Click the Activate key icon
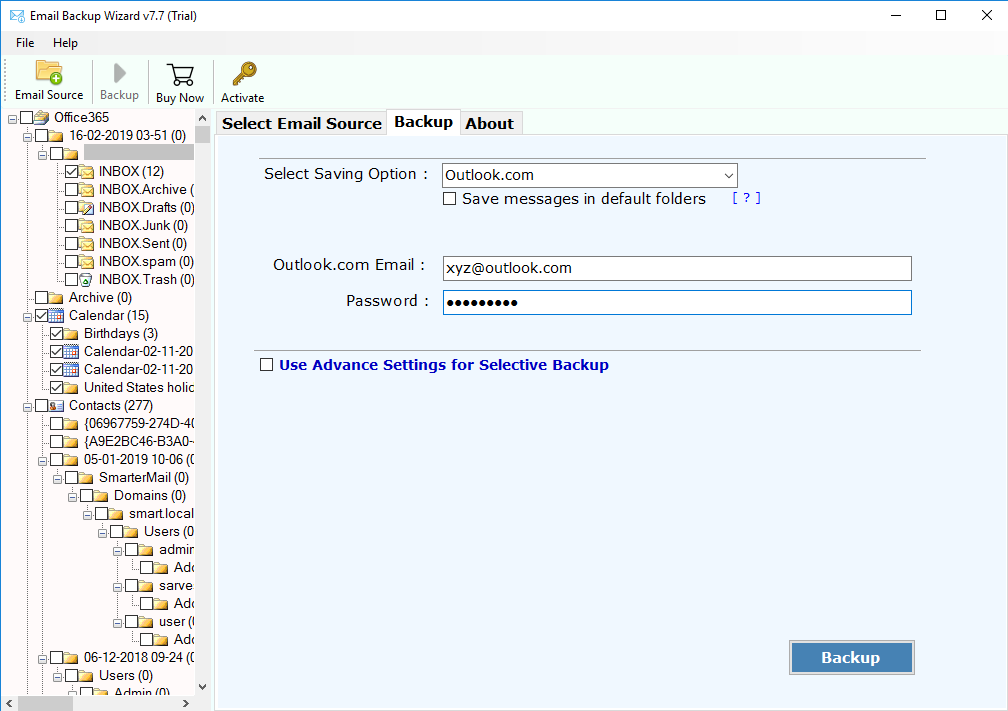The height and width of the screenshot is (711, 1008). coord(244,74)
